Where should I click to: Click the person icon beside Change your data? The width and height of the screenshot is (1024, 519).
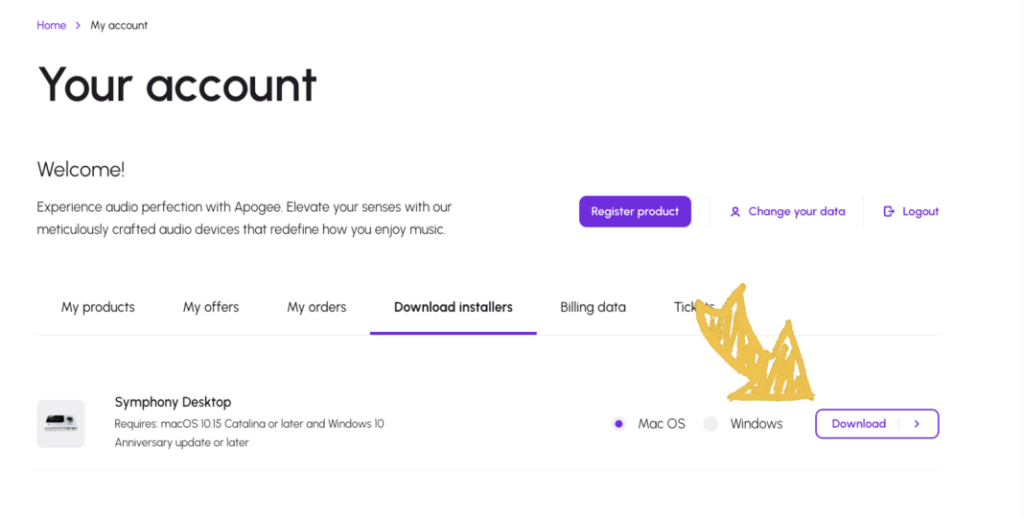[735, 212]
